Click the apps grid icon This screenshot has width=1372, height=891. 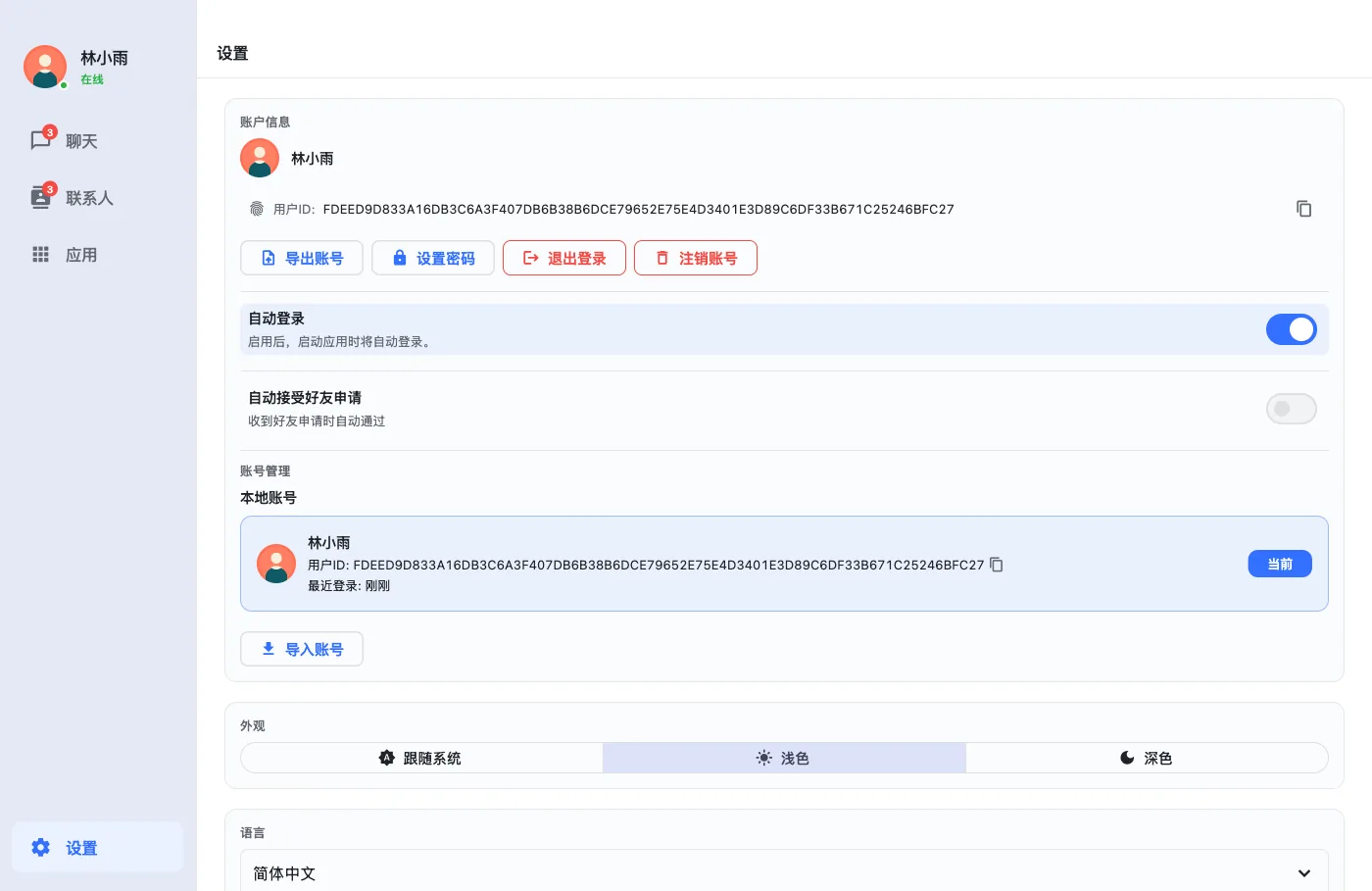point(41,255)
